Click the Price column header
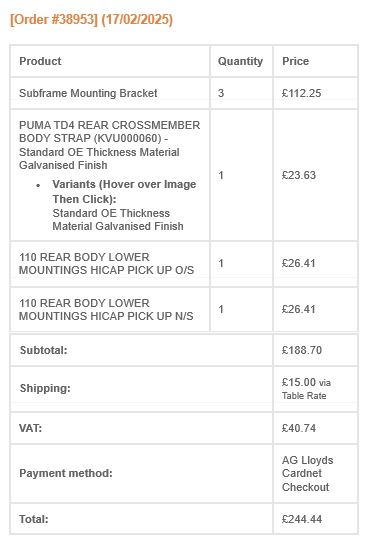 click(295, 61)
